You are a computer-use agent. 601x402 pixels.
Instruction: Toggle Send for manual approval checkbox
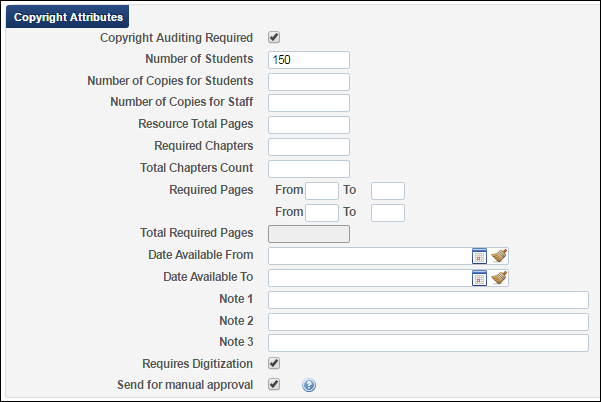pos(274,384)
